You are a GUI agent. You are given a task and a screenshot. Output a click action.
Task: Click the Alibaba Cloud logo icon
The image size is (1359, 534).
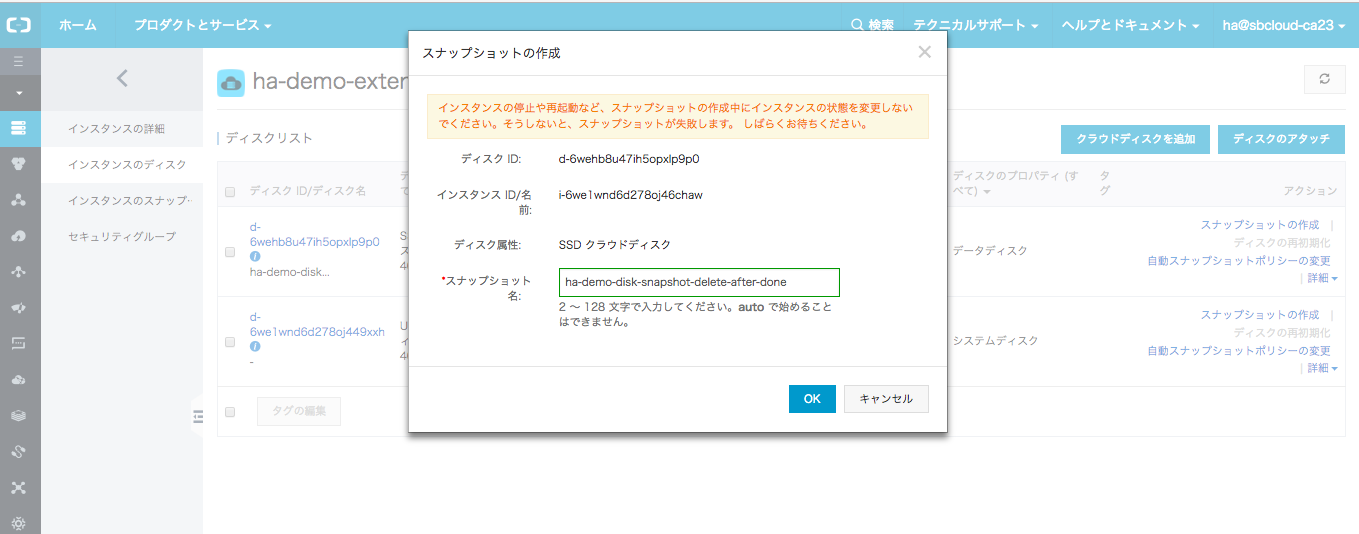pos(20,25)
